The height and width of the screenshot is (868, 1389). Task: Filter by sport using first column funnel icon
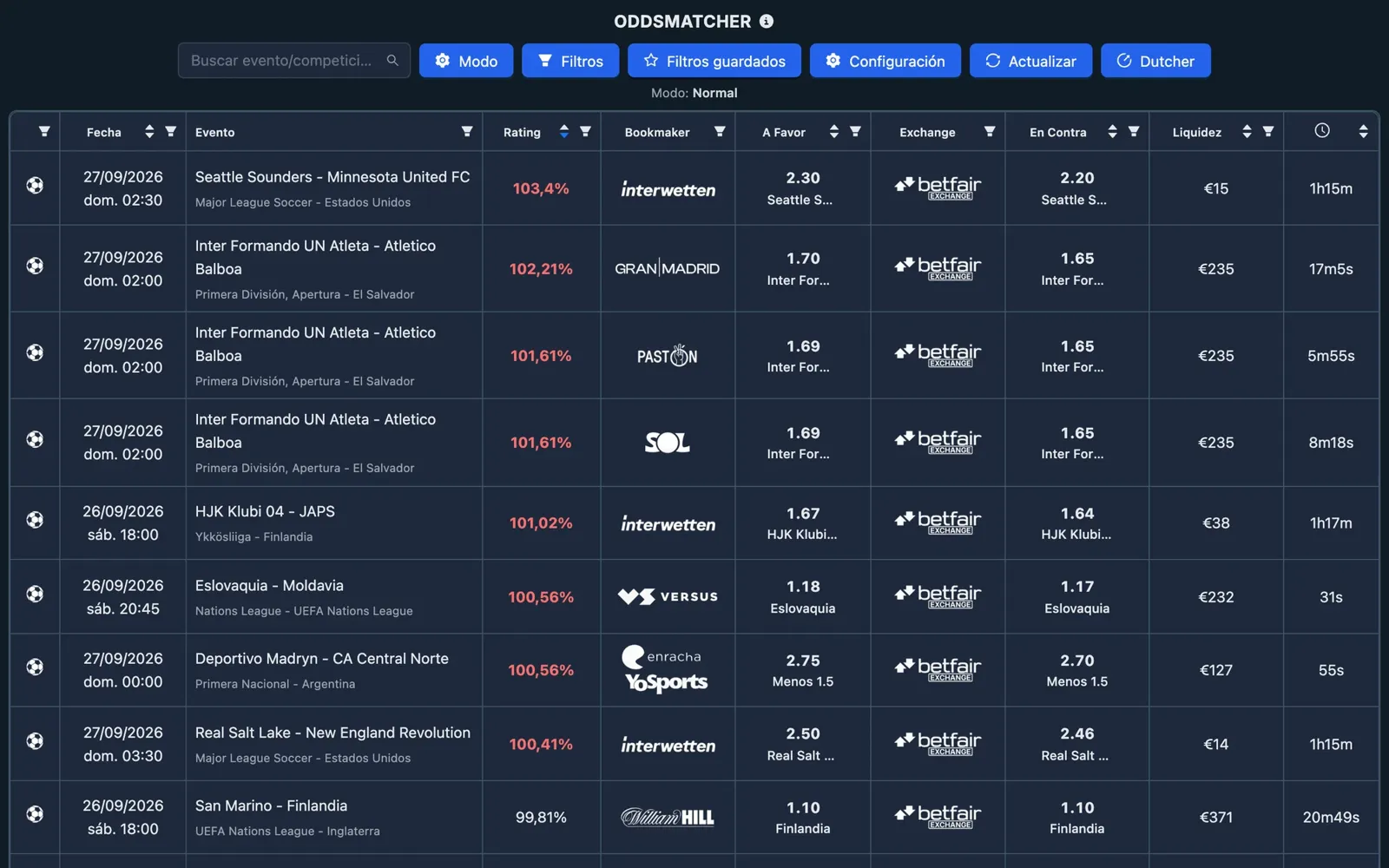pos(44,132)
